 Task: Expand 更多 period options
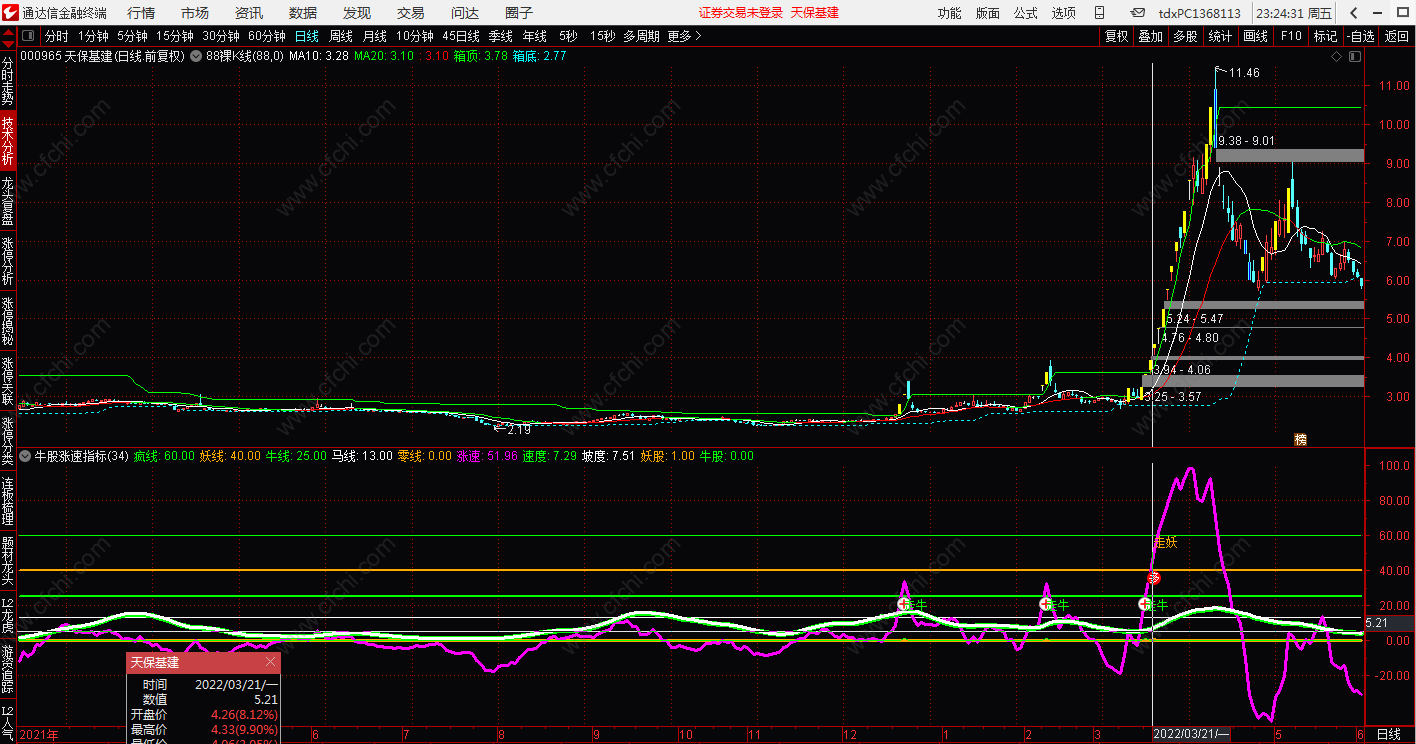click(685, 36)
